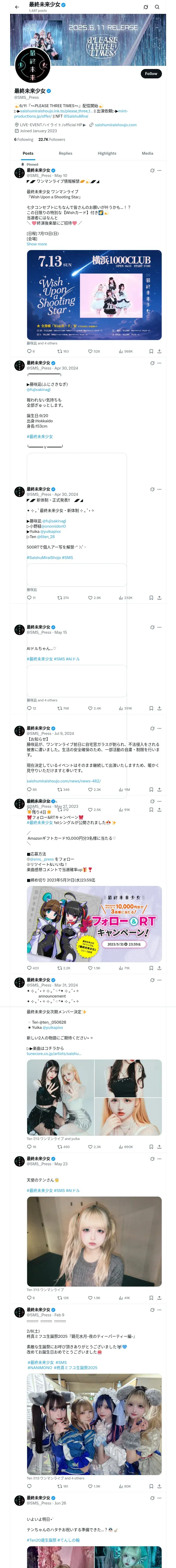Screen dimensions: 176x1568
Task: Switch to the Replies tab
Action: pos(65,153)
